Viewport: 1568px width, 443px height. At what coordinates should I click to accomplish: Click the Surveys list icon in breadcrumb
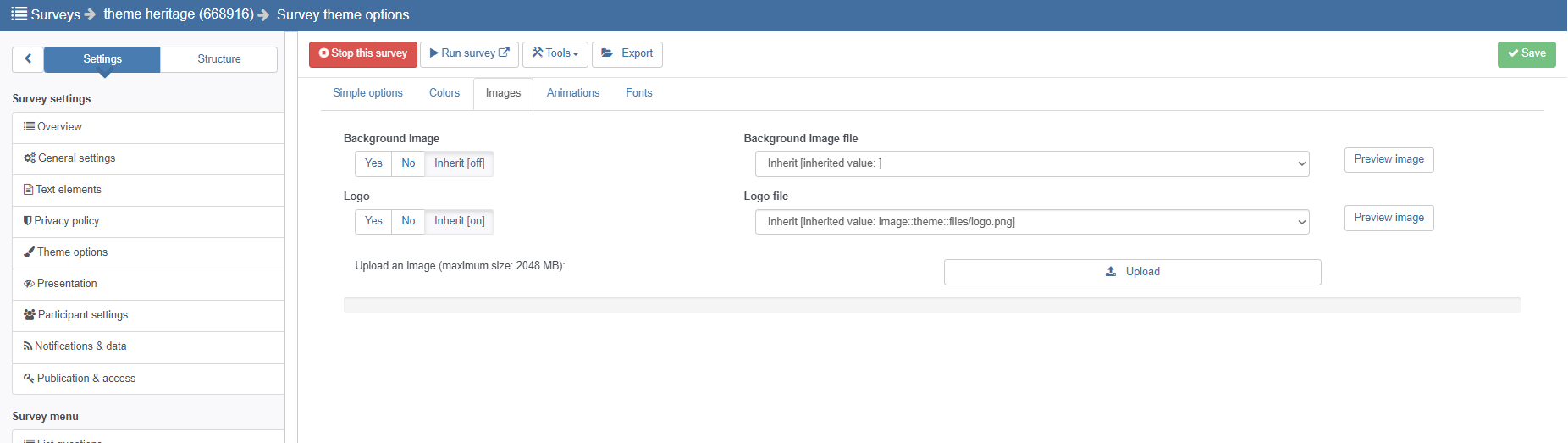point(19,14)
